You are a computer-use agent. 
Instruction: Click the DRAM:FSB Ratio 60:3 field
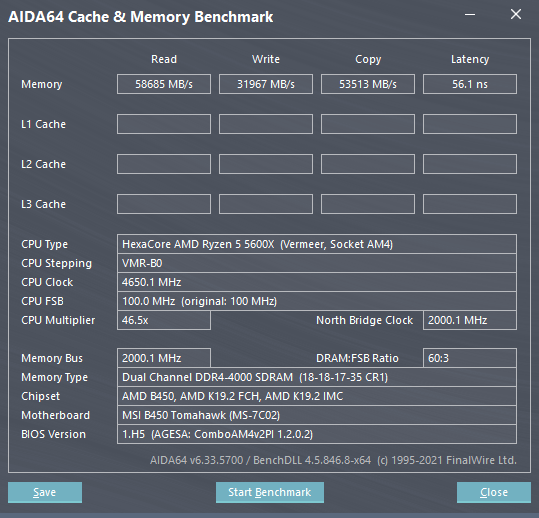[x=470, y=358]
